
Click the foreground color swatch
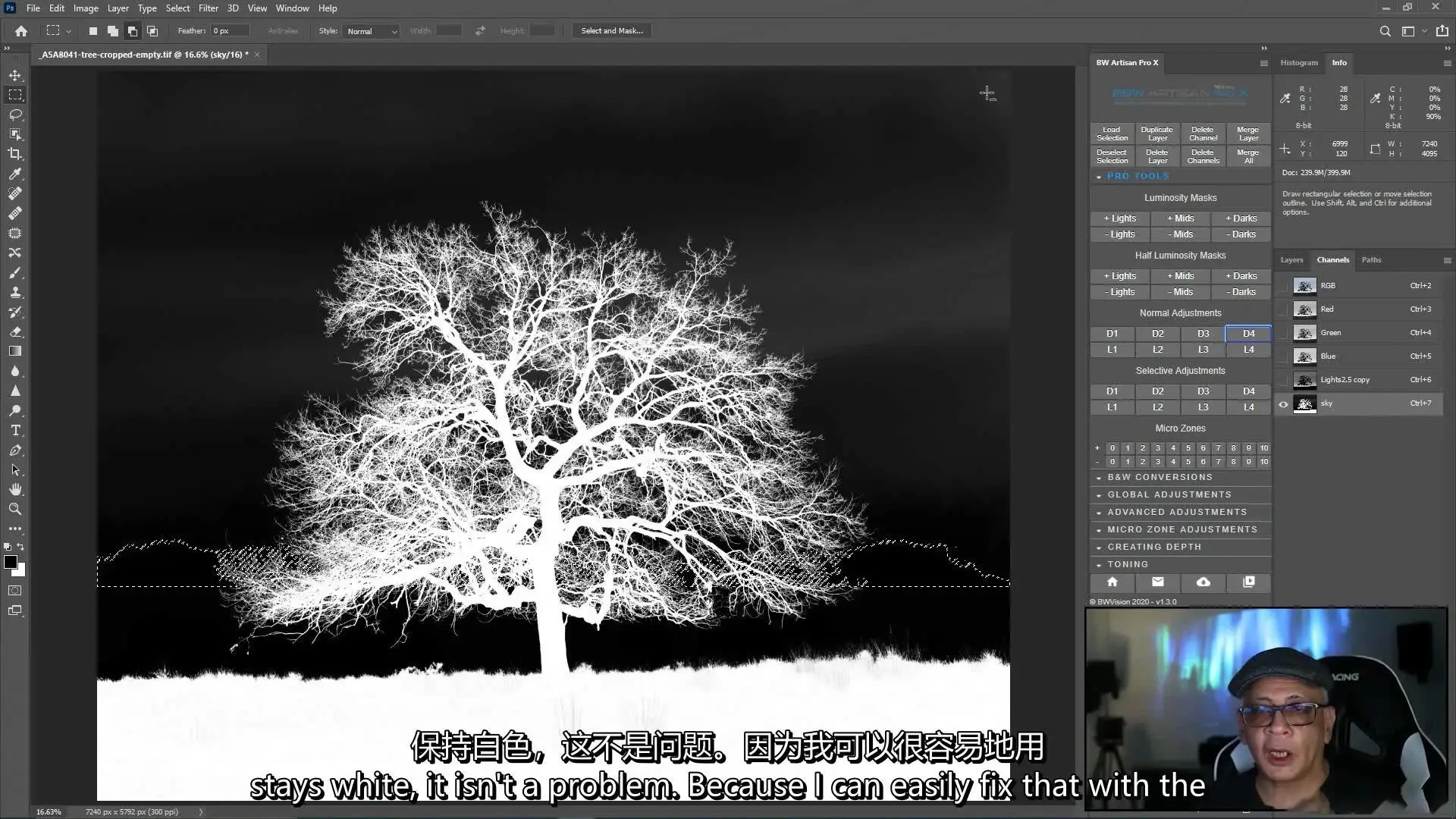coord(11,562)
